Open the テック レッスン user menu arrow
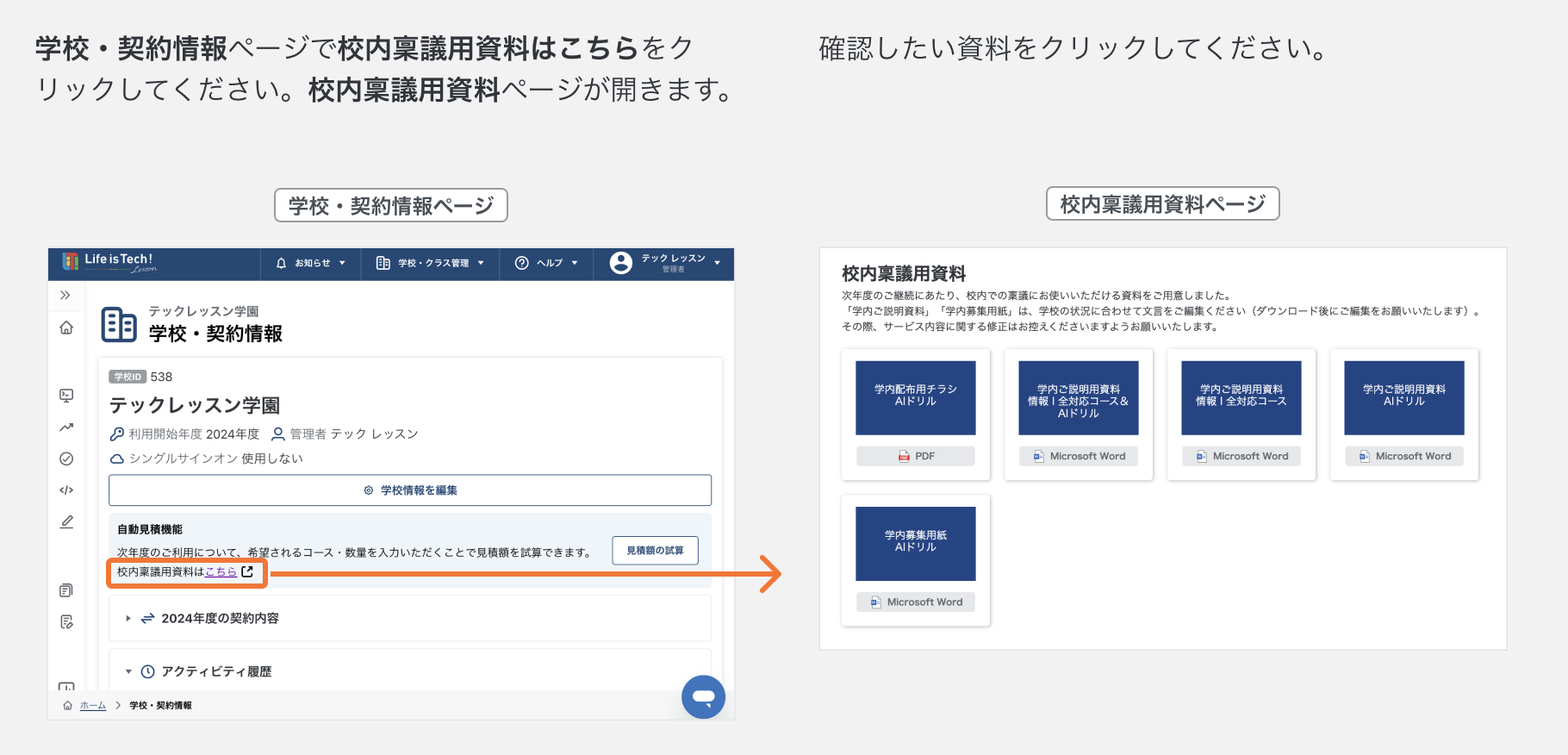Image resolution: width=1568 pixels, height=755 pixels. (717, 263)
